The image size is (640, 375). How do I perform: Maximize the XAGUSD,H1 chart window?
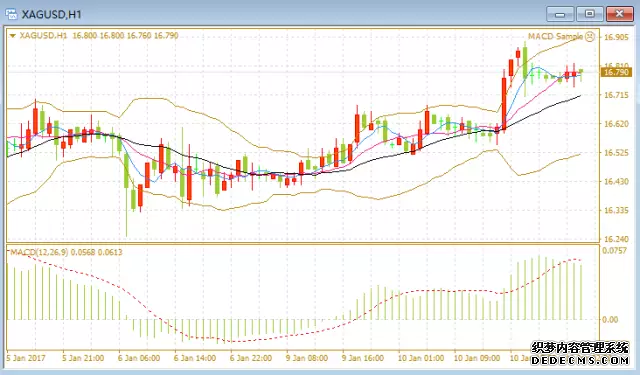(590, 14)
